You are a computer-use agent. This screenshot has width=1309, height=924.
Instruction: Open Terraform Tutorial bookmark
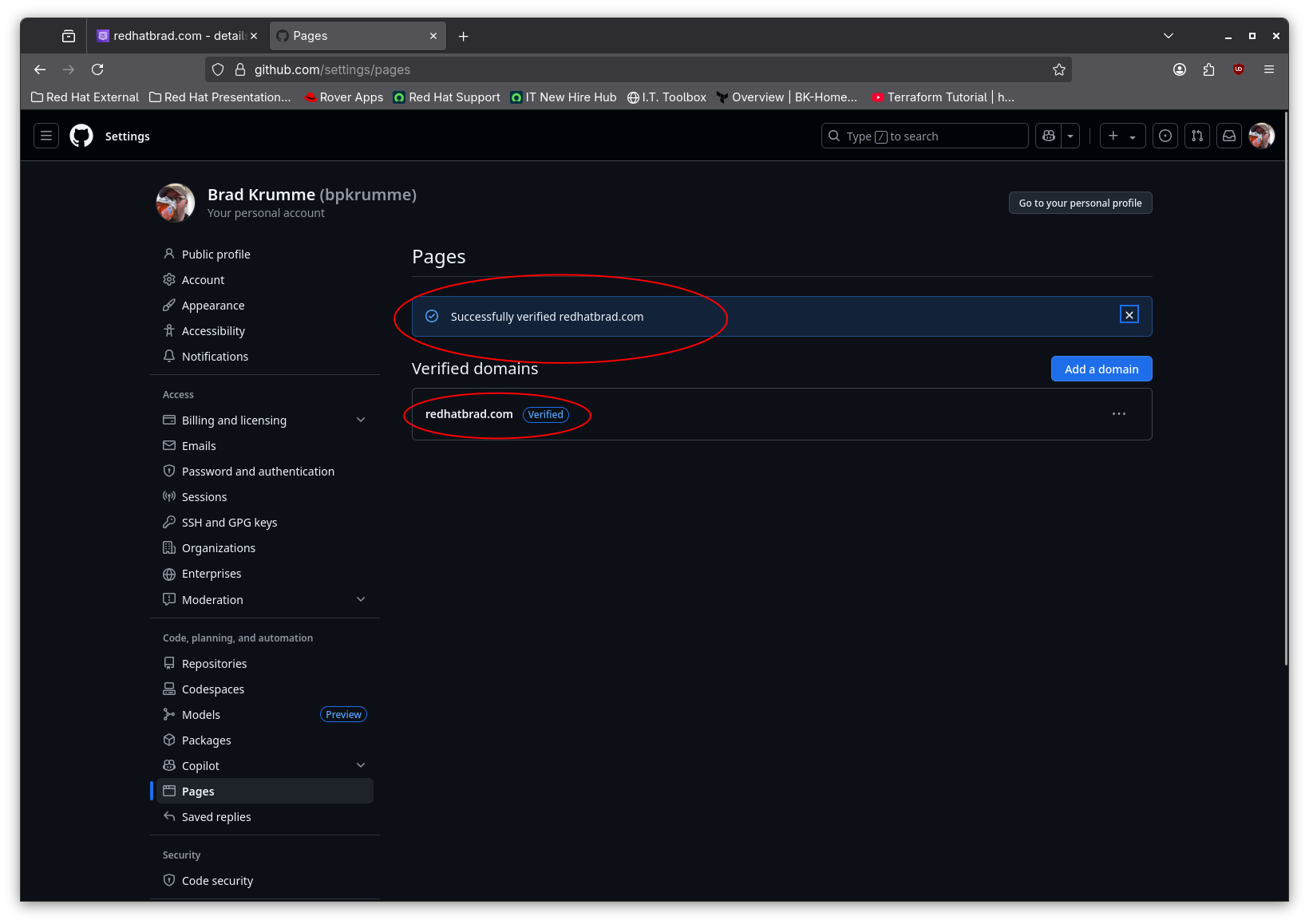coord(943,97)
